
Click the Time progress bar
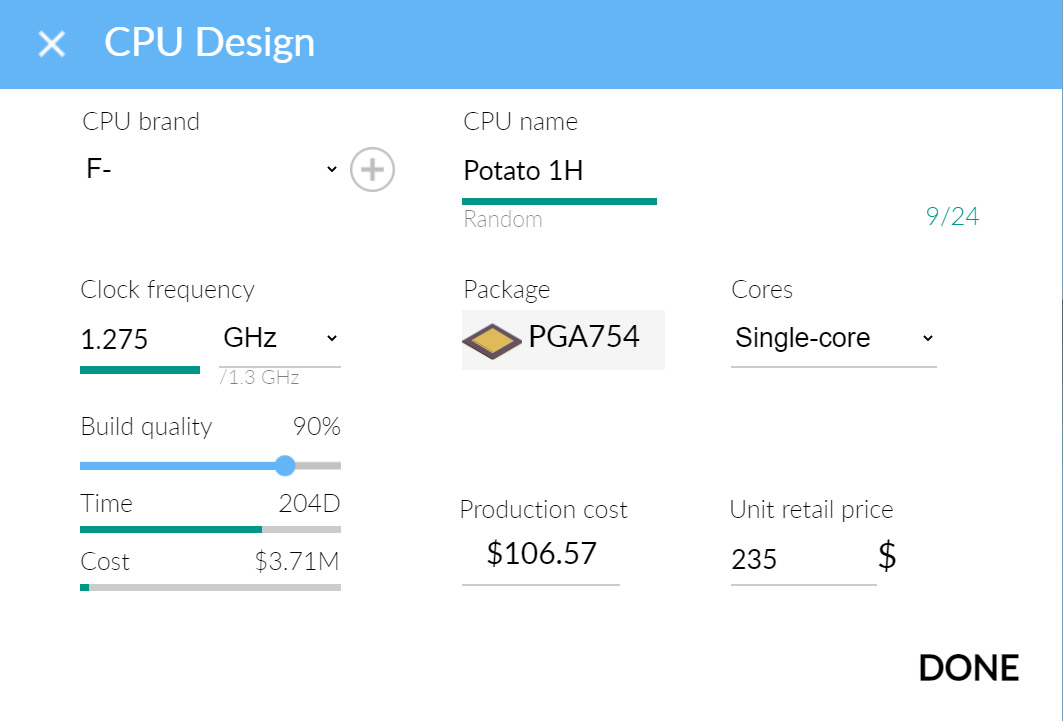click(210, 529)
